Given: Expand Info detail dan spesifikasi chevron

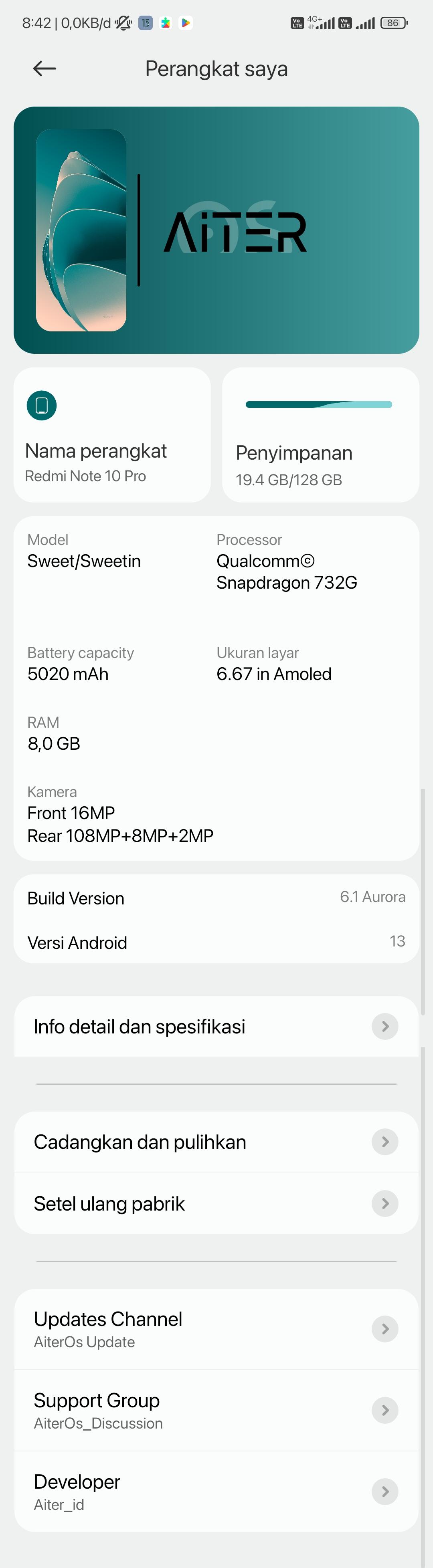Looking at the screenshot, I should [x=385, y=1026].
